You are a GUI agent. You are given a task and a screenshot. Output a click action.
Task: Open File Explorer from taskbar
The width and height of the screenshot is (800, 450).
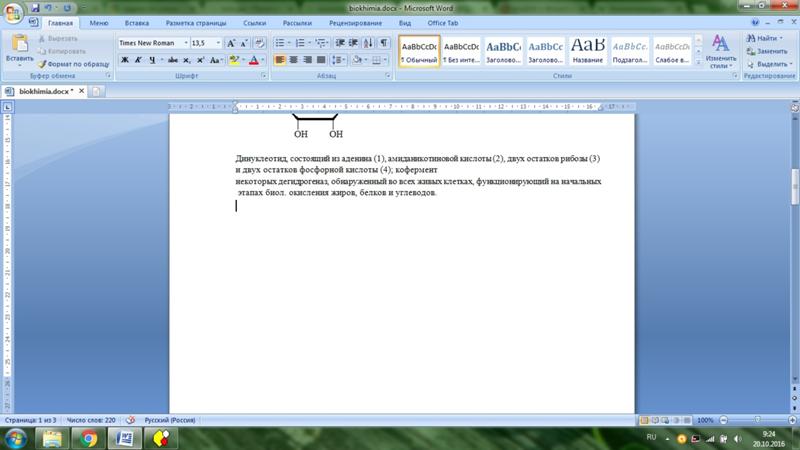(x=52, y=438)
